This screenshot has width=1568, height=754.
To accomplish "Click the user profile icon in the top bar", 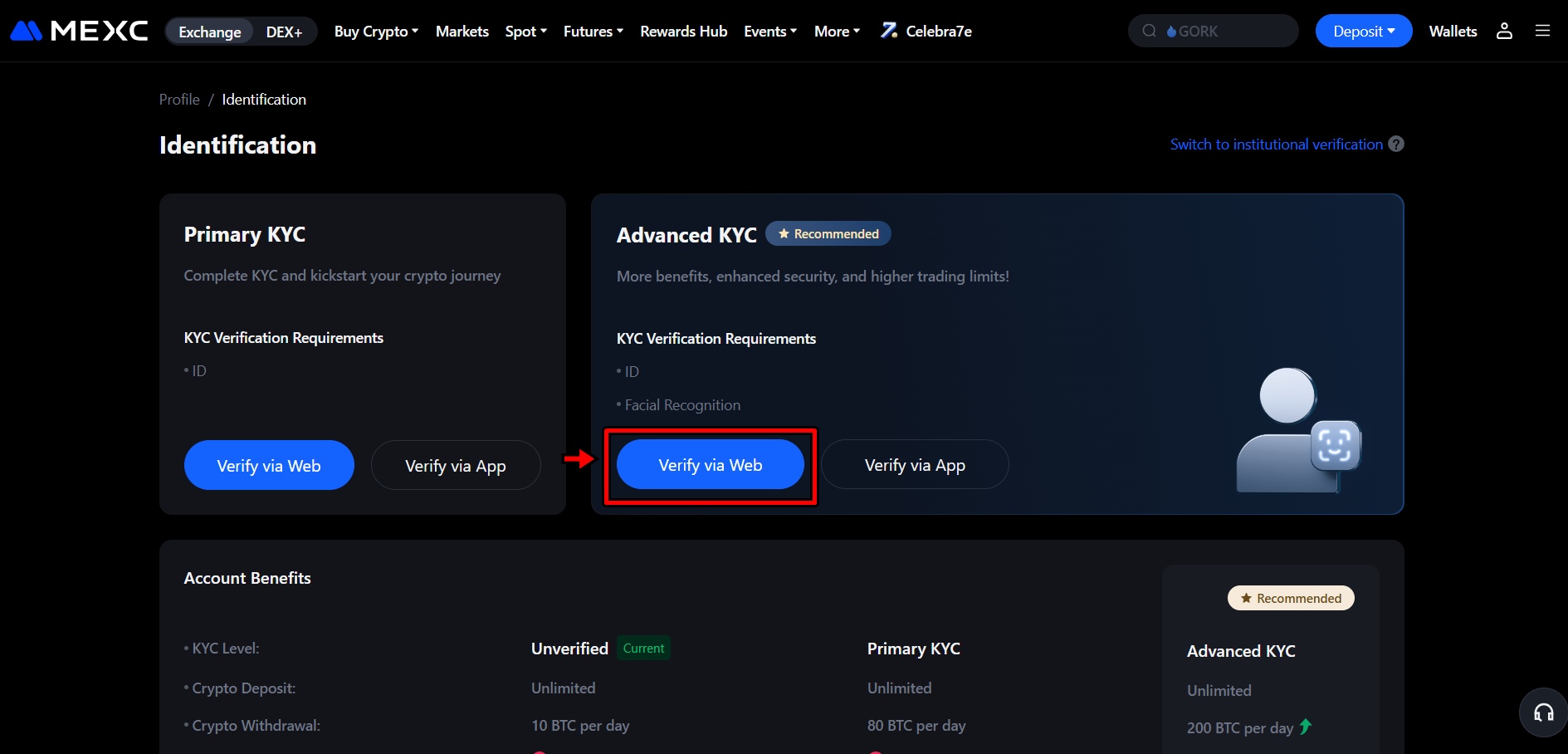I will [x=1504, y=31].
